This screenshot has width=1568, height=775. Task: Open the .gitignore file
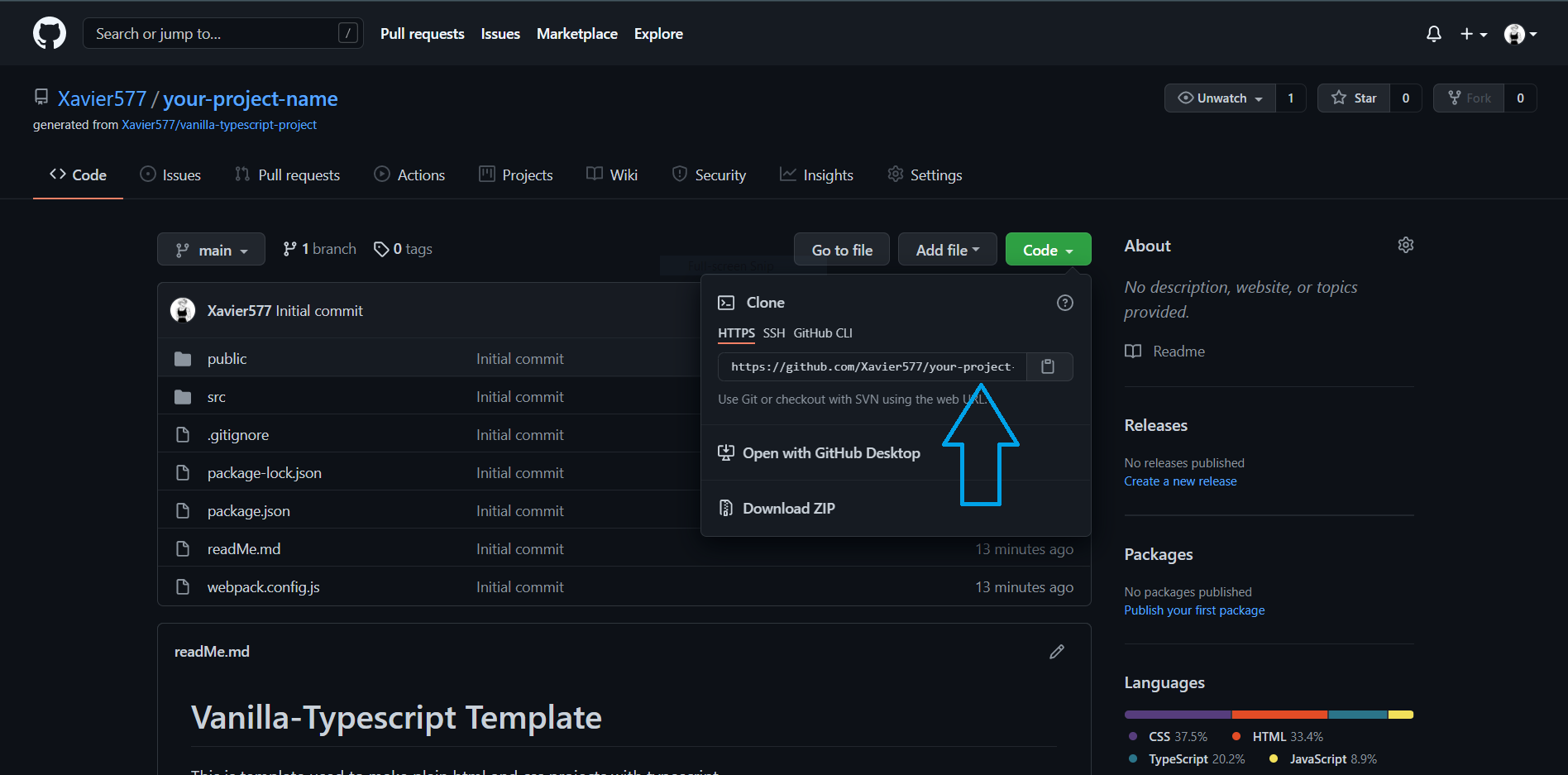[238, 435]
